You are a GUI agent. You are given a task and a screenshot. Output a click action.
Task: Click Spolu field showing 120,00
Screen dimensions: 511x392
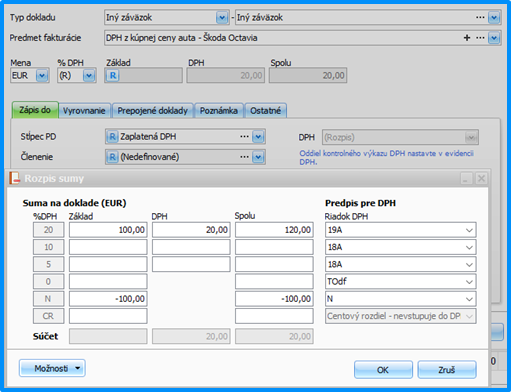pos(274,230)
